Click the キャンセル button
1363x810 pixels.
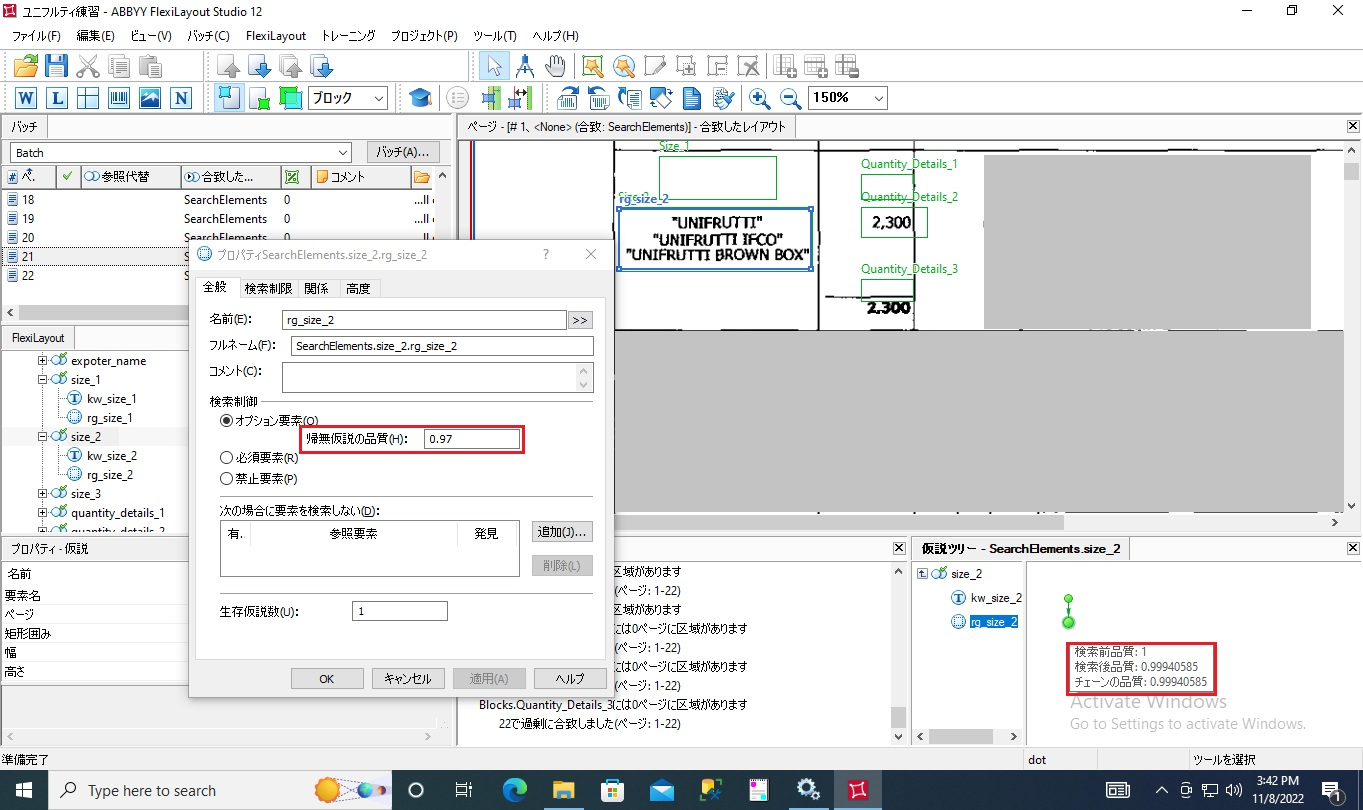click(x=408, y=678)
